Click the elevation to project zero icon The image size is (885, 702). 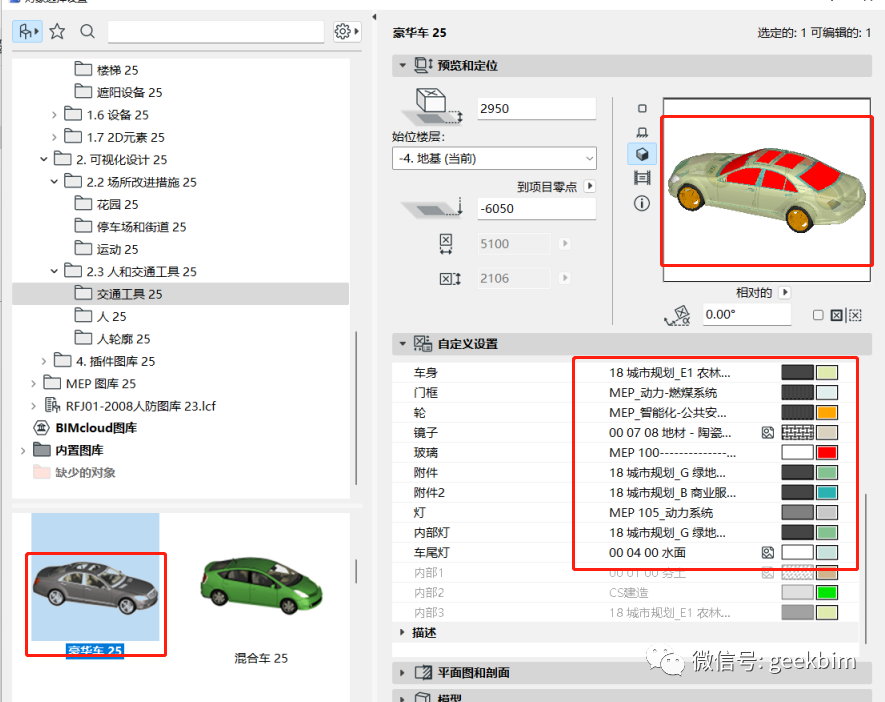click(432, 208)
